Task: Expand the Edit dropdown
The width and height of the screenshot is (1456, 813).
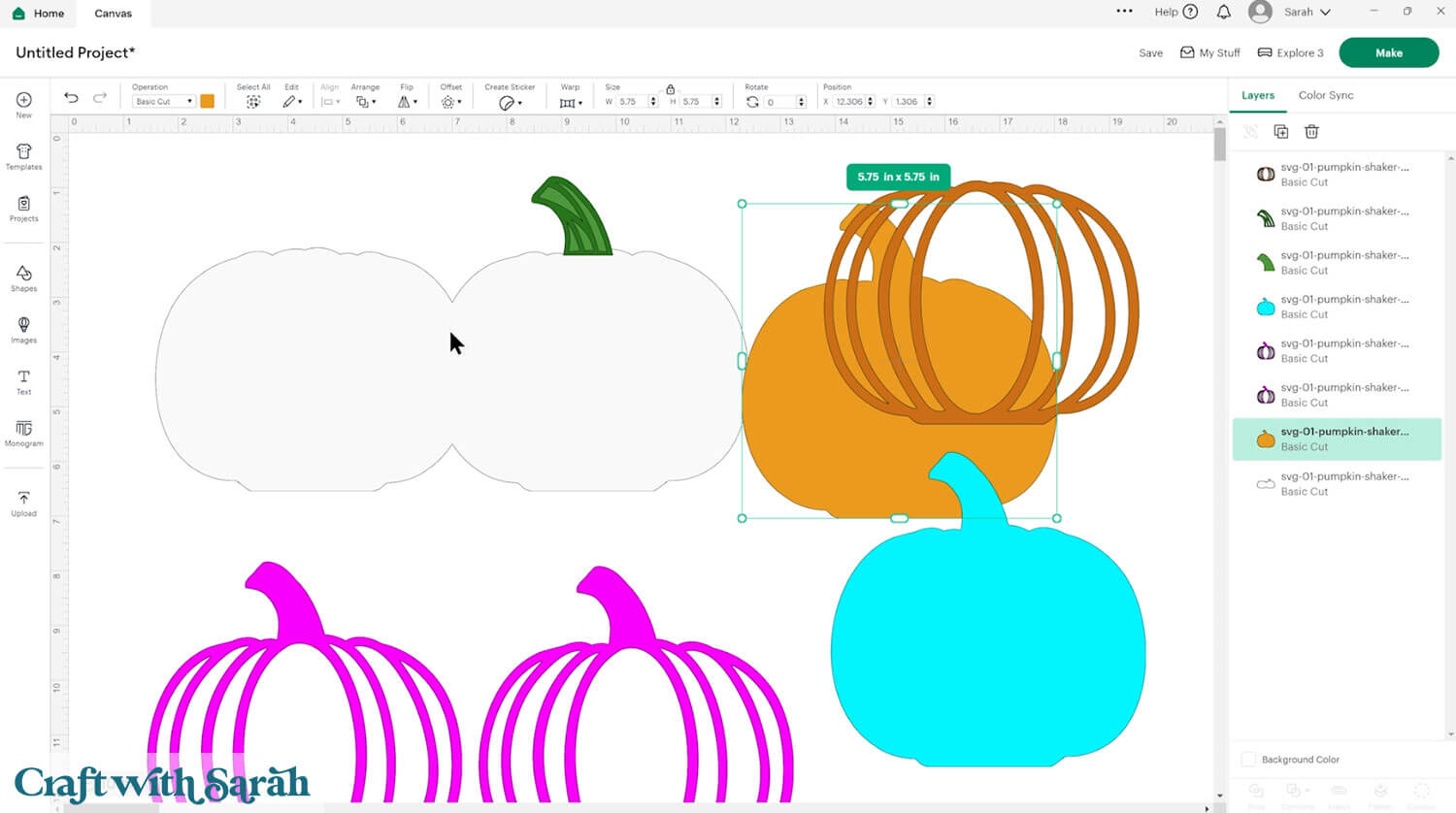Action: (292, 101)
